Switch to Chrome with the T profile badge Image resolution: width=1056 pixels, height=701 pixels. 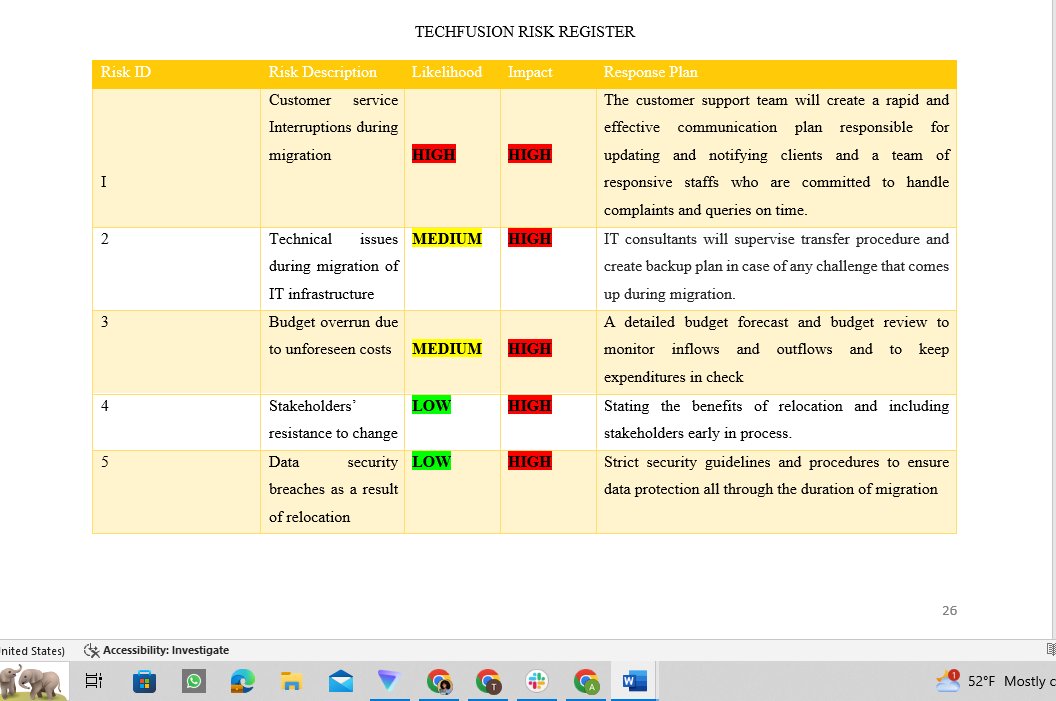[488, 681]
